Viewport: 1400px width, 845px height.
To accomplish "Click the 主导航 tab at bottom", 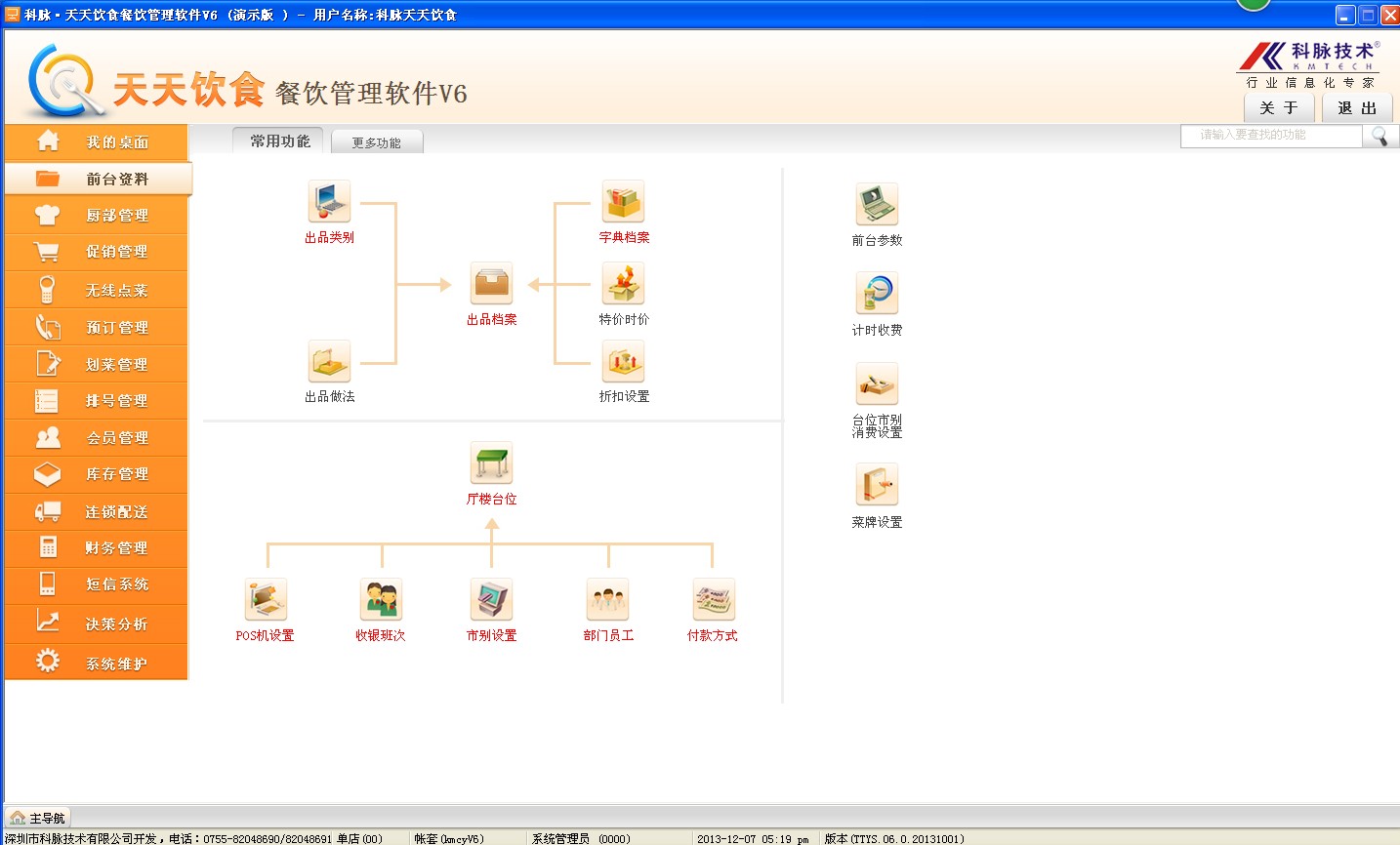I will coord(38,818).
